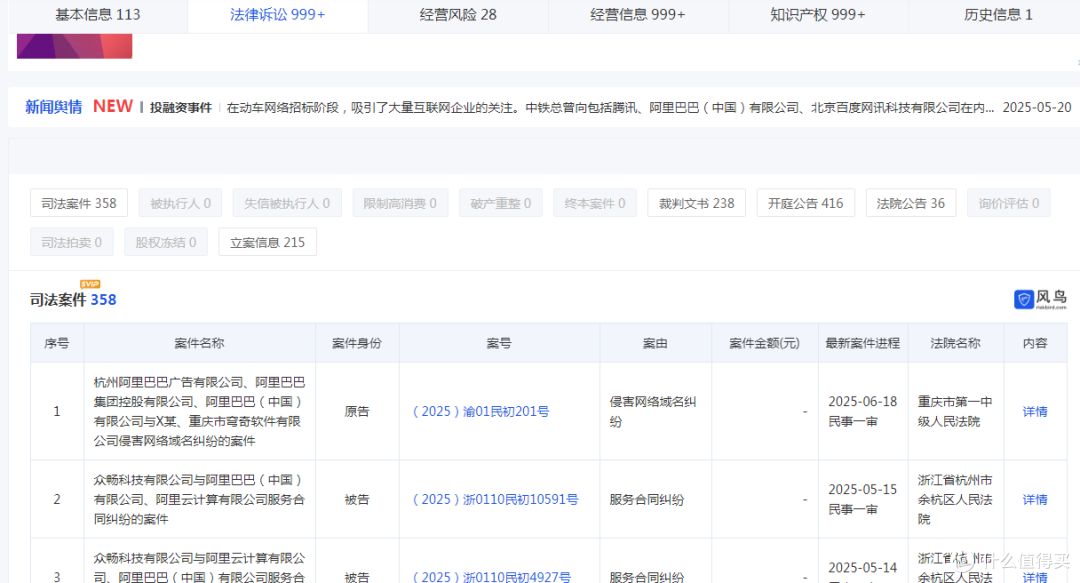
Task: Click the 案由 column header
Action: click(x=655, y=343)
